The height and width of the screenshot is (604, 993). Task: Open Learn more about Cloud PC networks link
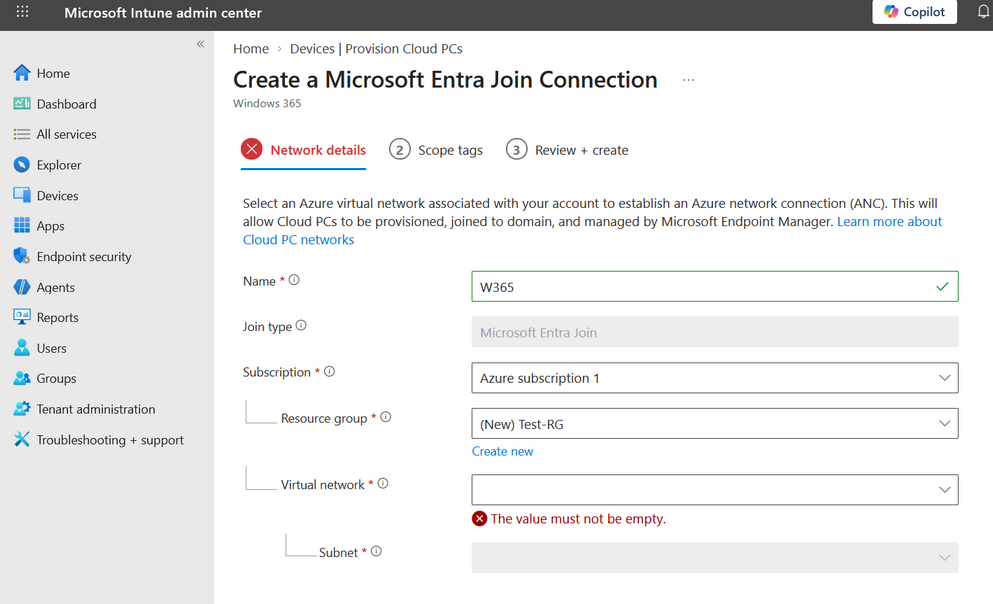point(592,230)
